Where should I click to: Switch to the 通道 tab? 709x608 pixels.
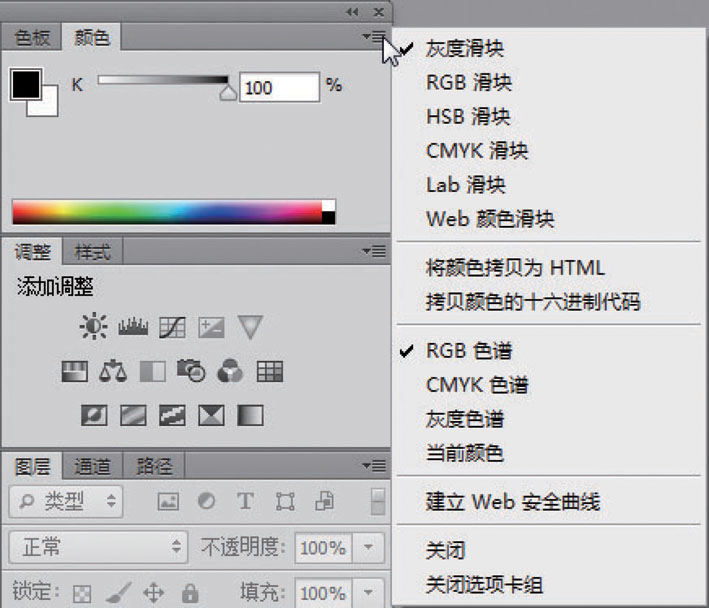[x=92, y=466]
